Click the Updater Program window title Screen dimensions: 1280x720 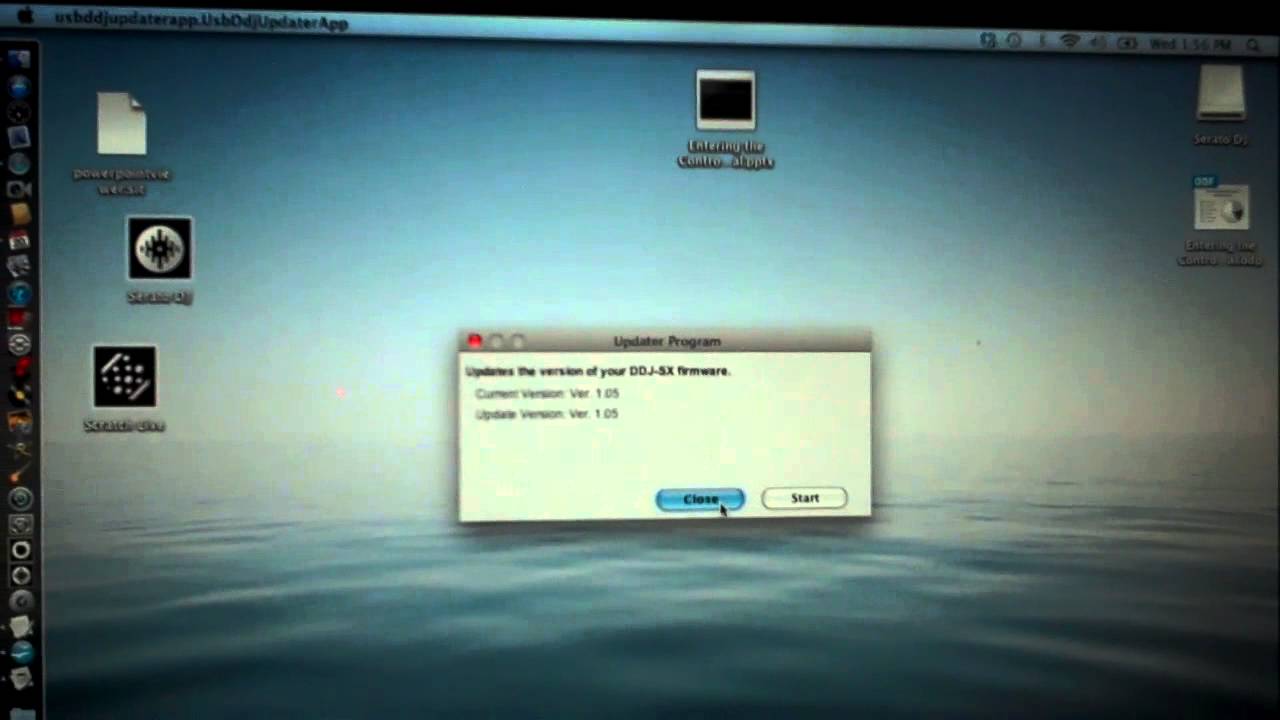[667, 342]
